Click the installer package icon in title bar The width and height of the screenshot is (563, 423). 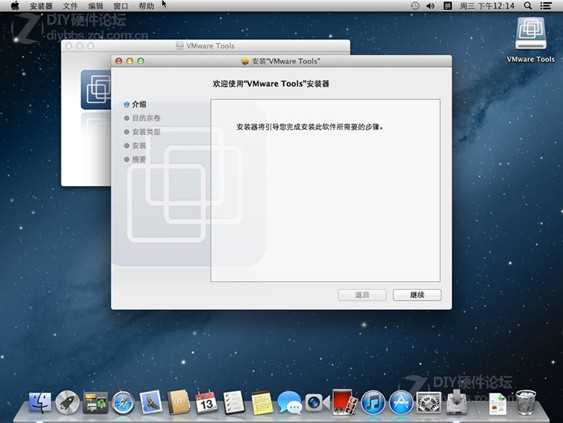click(245, 61)
